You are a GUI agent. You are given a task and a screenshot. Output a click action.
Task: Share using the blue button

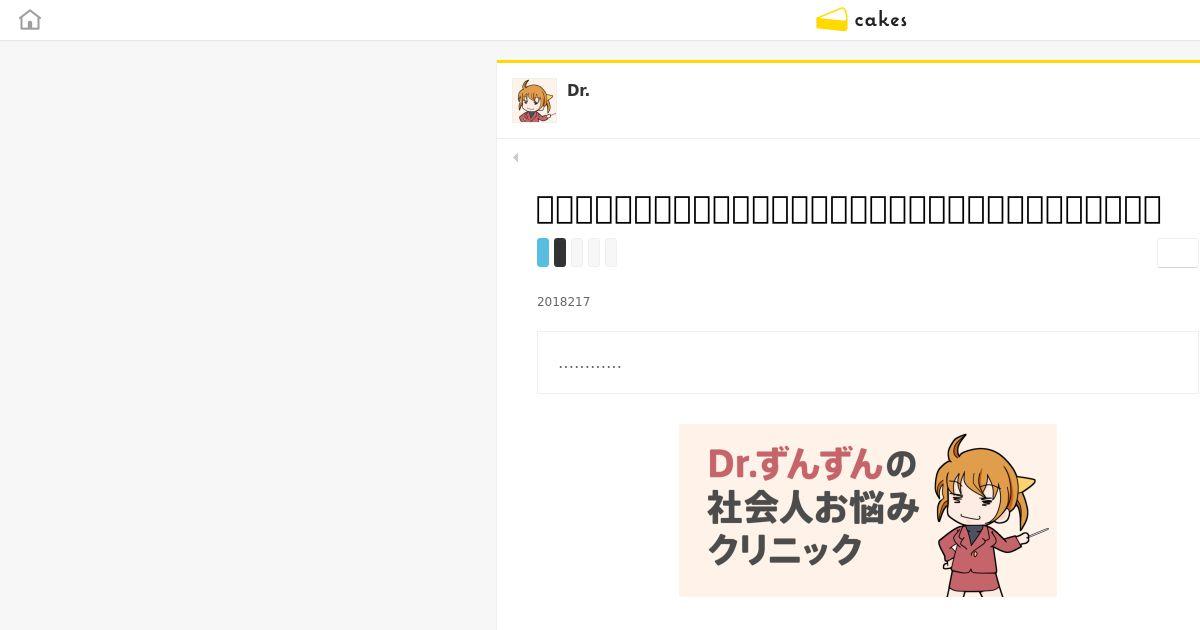click(x=543, y=252)
